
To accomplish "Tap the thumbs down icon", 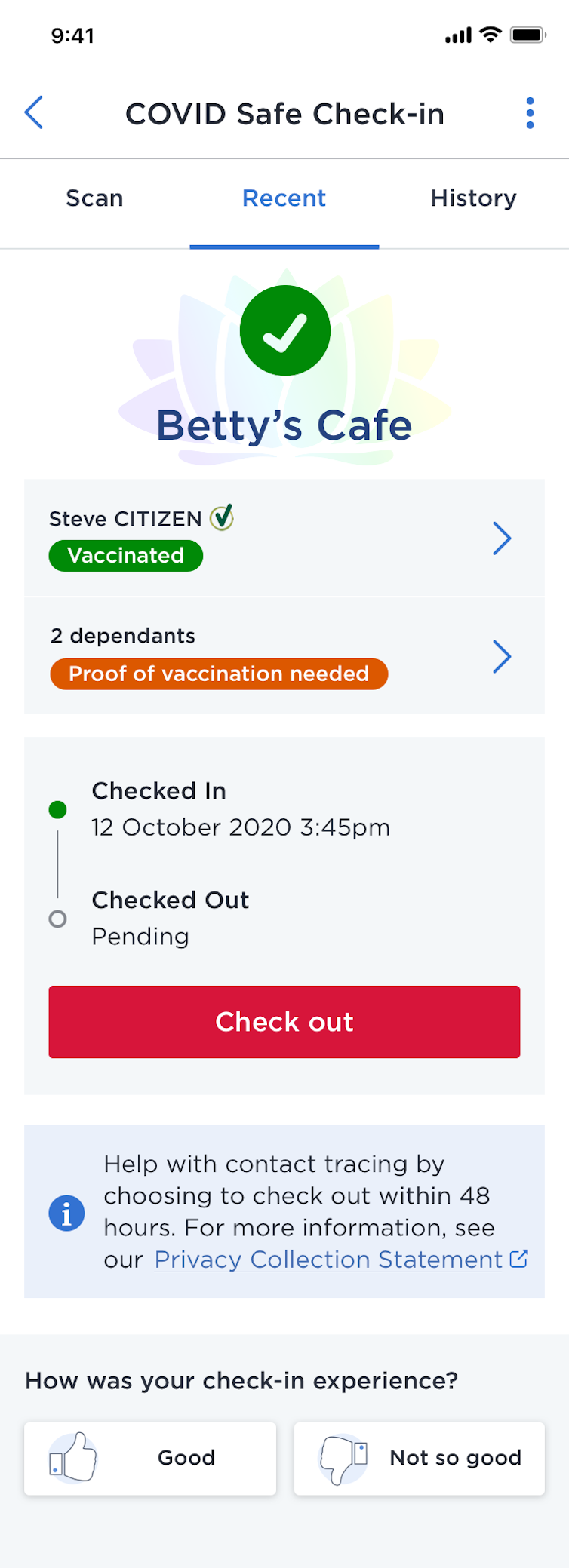I will point(343,1457).
